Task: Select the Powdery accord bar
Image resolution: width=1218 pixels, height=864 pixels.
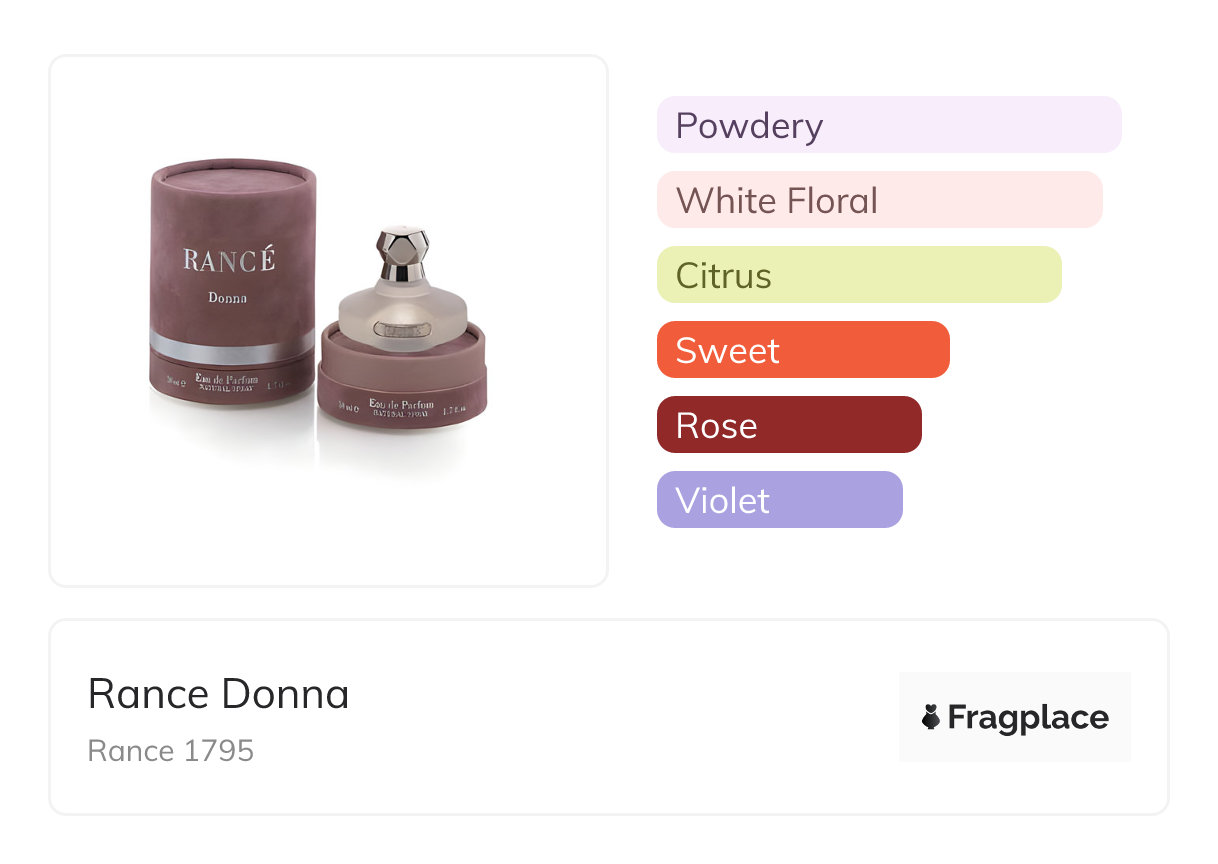Action: 889,125
